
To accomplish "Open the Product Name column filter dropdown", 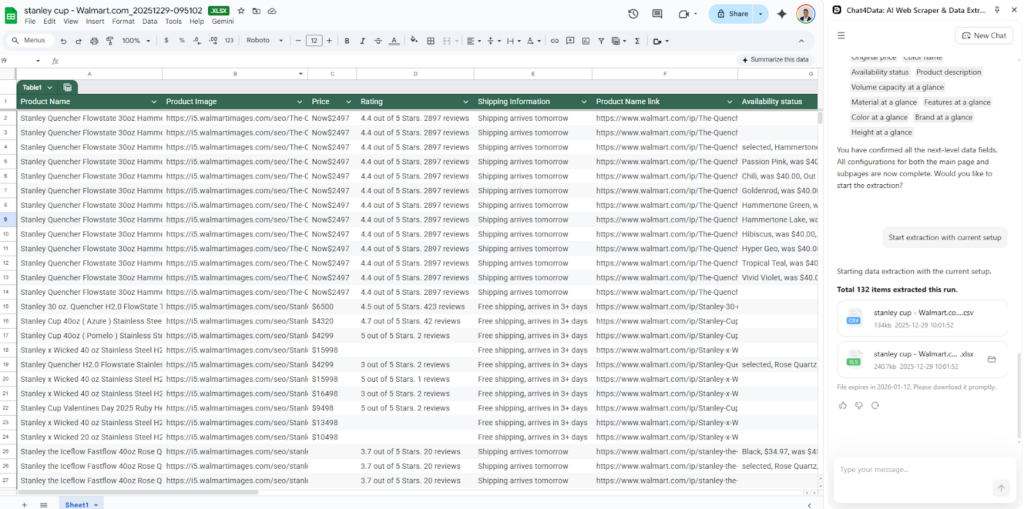I will coord(154,102).
